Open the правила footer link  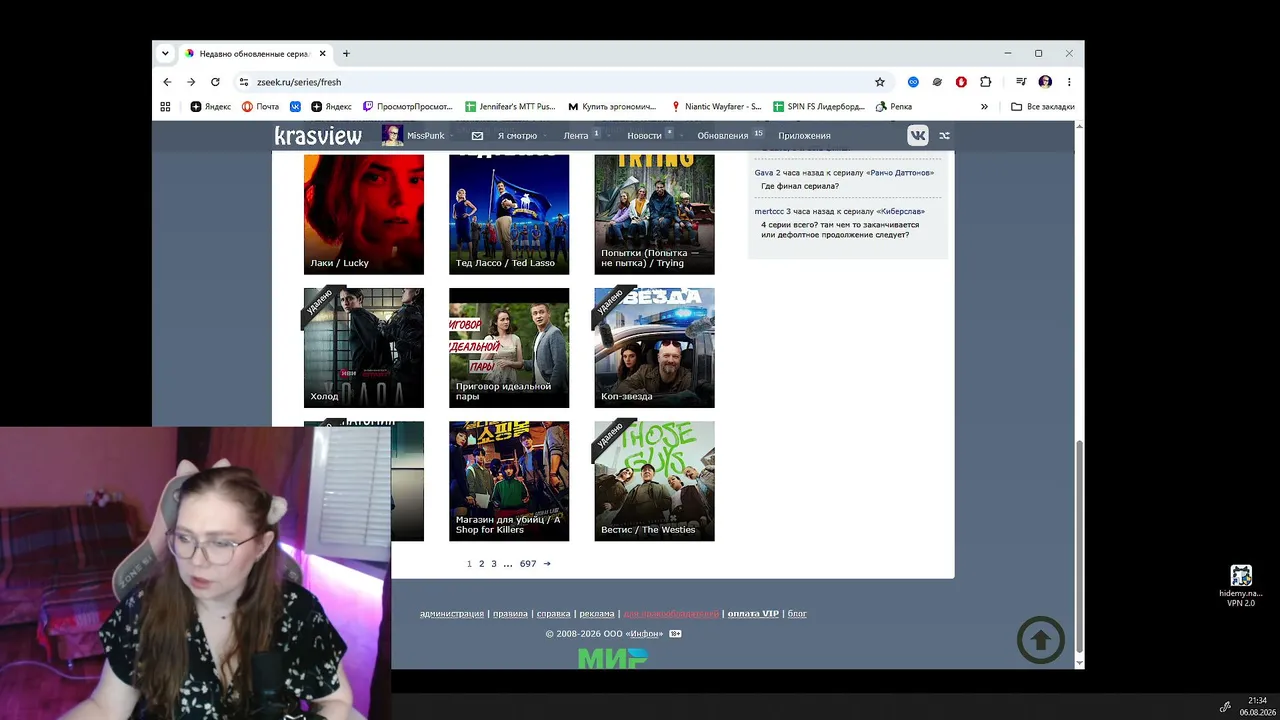click(x=510, y=614)
